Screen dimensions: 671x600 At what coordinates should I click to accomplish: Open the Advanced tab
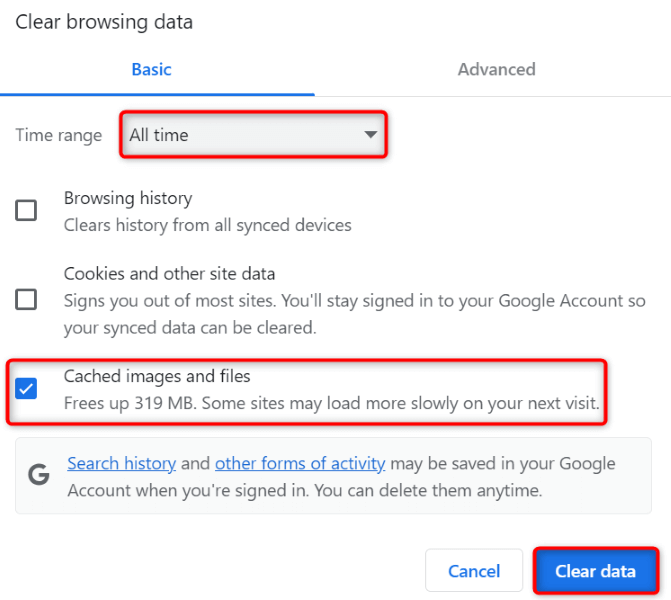point(496,70)
